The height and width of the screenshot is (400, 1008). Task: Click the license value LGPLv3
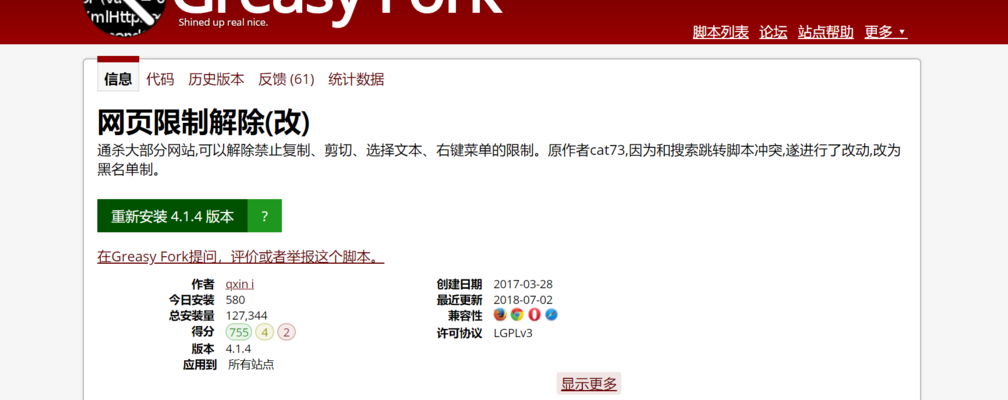coord(513,333)
